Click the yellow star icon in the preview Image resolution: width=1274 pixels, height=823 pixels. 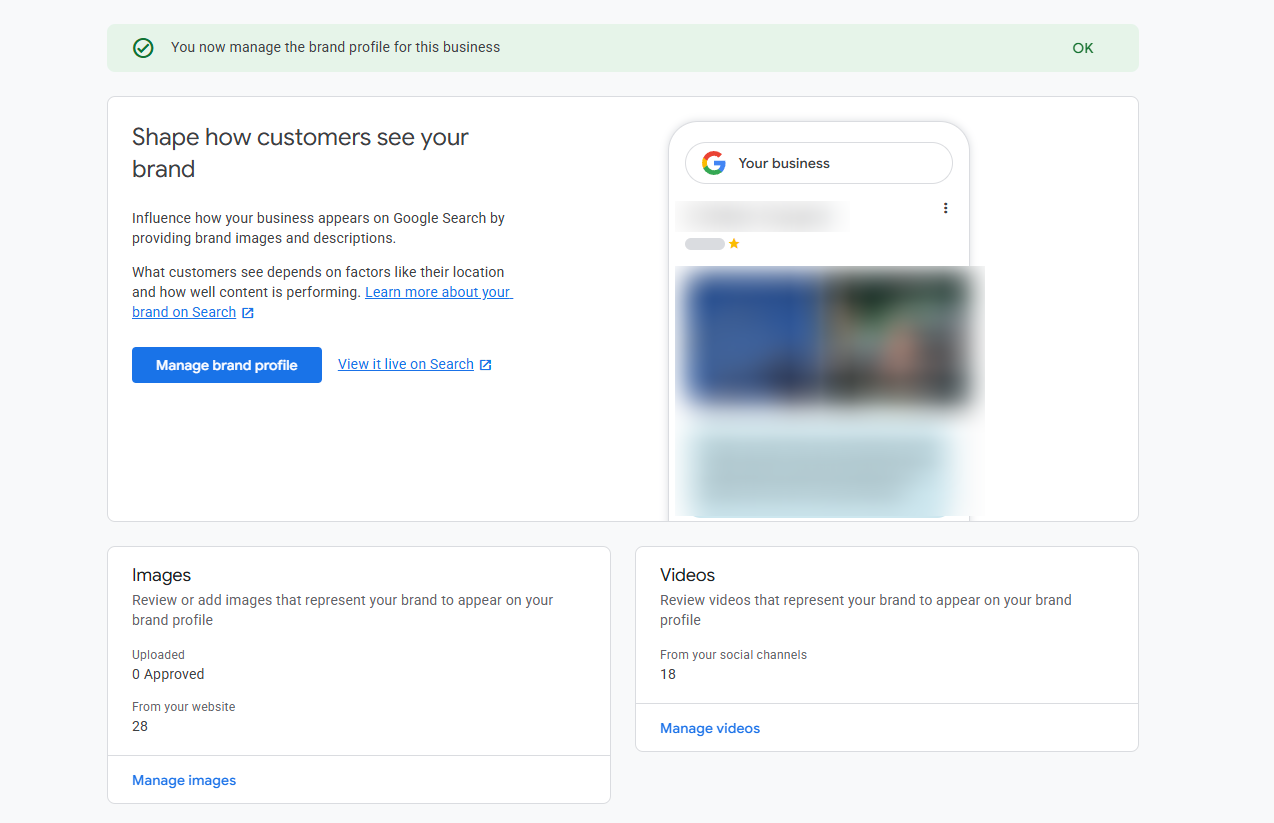[x=733, y=243]
